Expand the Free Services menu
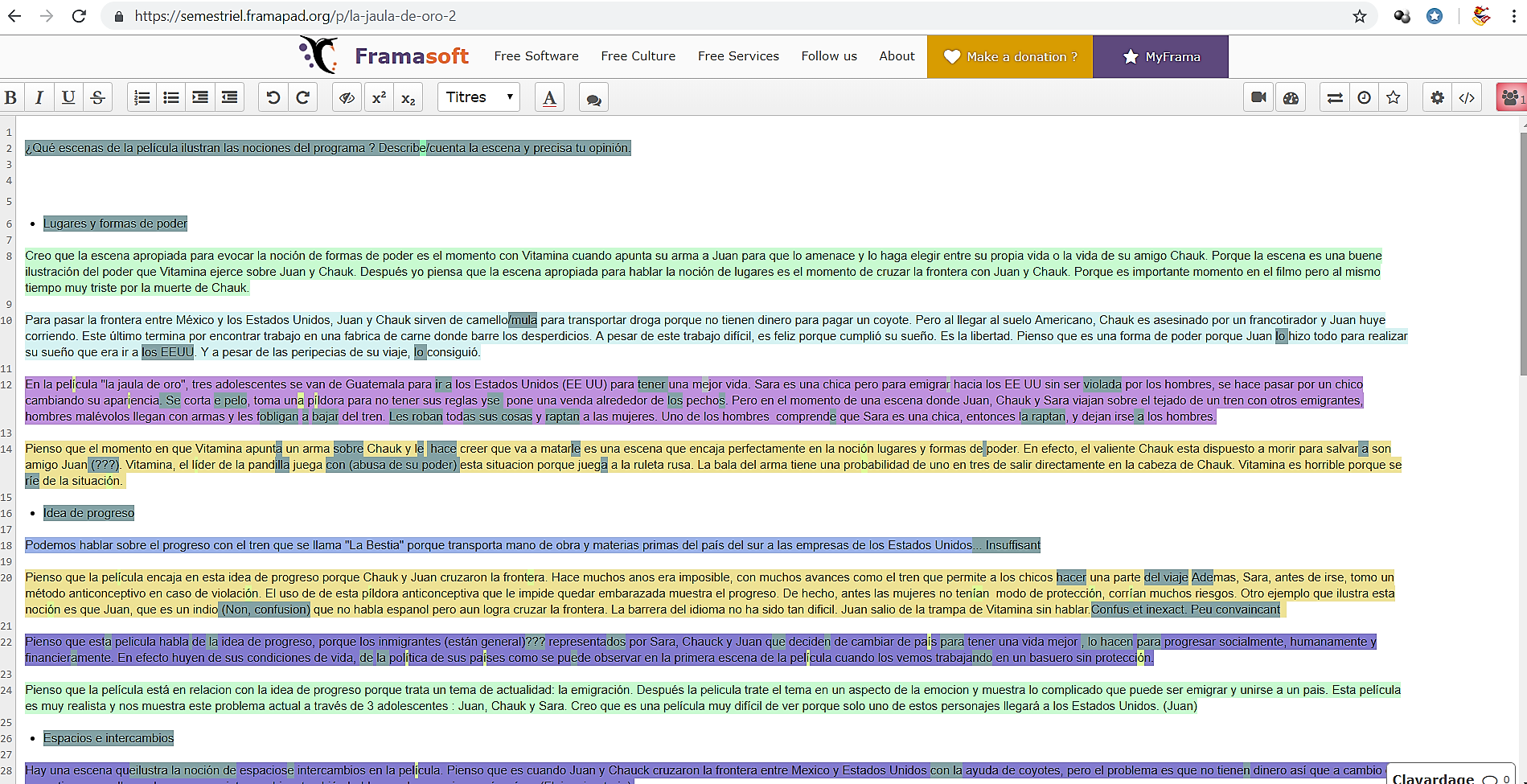Image resolution: width=1527 pixels, height=784 pixels. point(738,56)
